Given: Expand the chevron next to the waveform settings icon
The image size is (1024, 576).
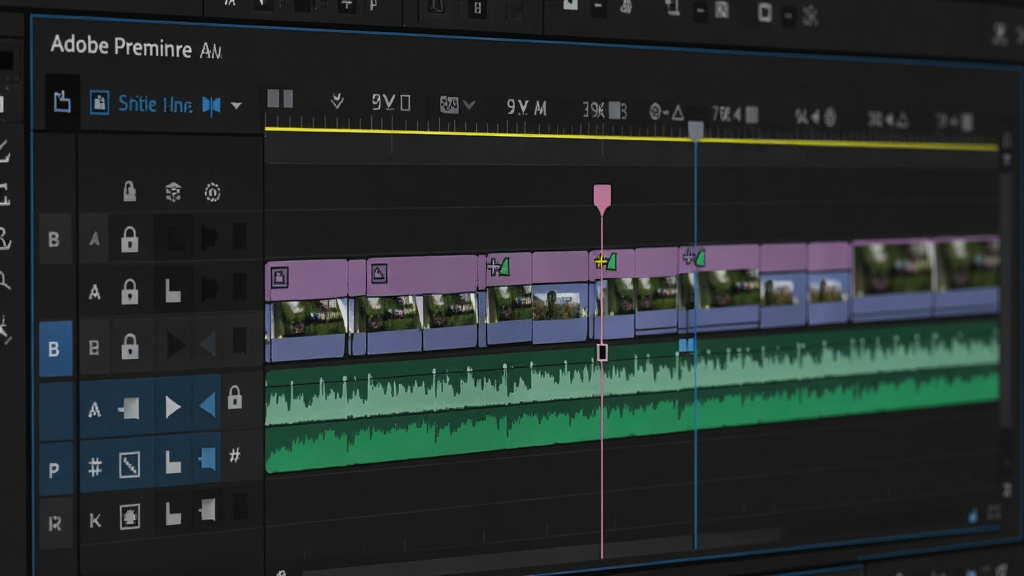Looking at the screenshot, I should (x=469, y=104).
